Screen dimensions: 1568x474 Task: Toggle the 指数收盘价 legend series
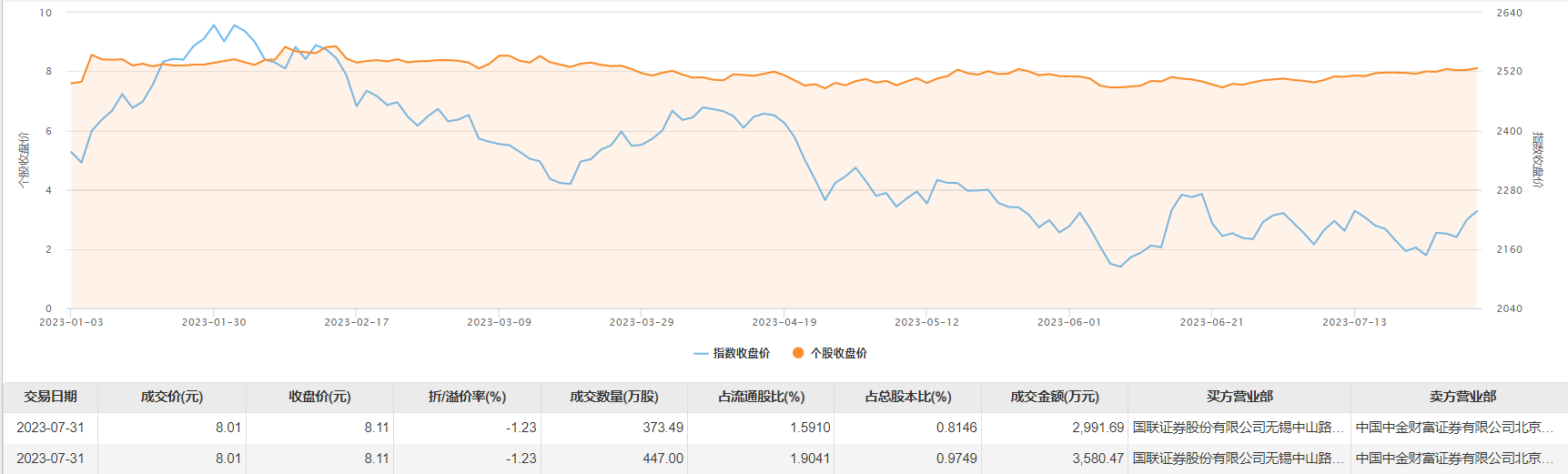click(732, 353)
